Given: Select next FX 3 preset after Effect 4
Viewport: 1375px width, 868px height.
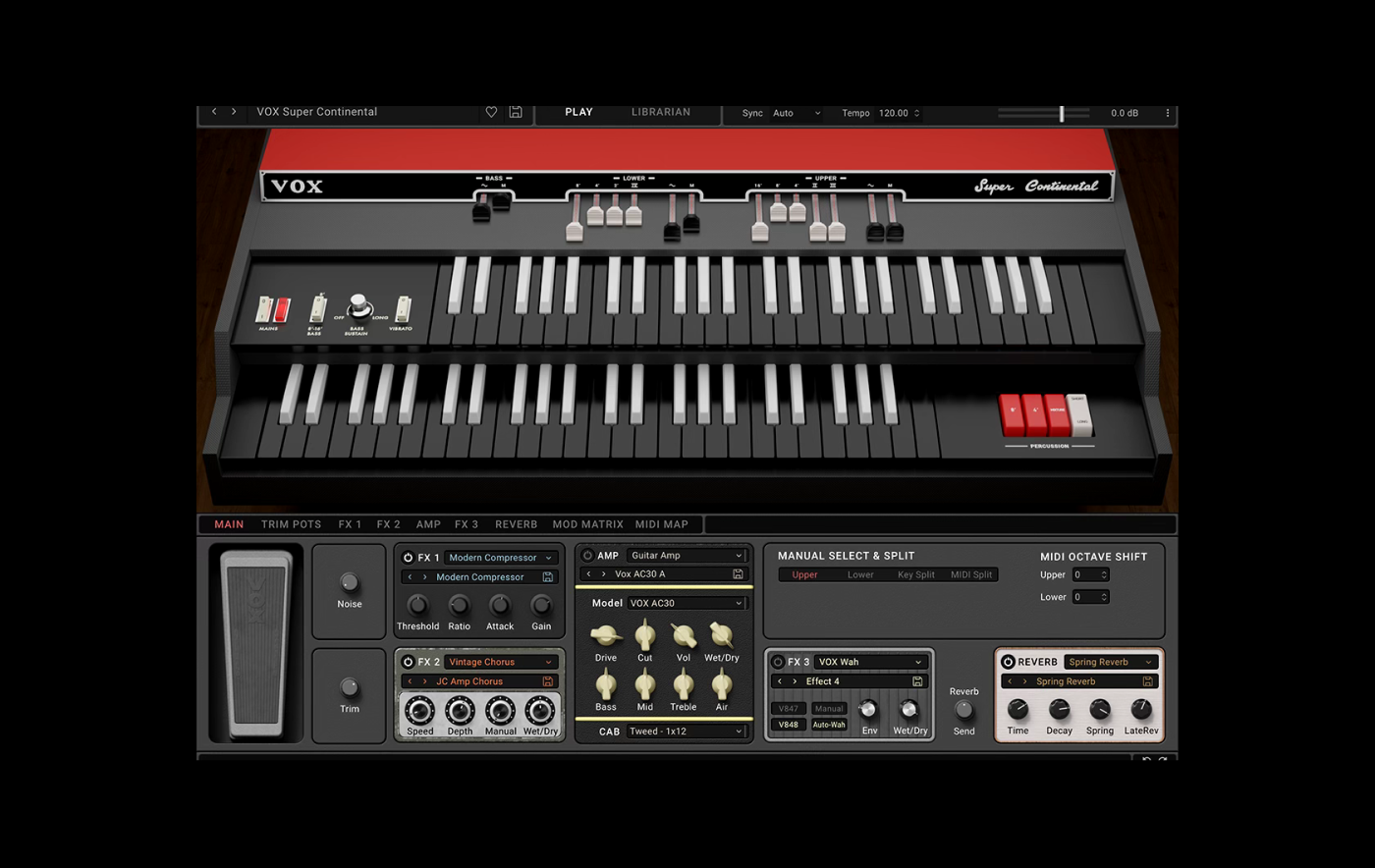Looking at the screenshot, I should click(795, 681).
